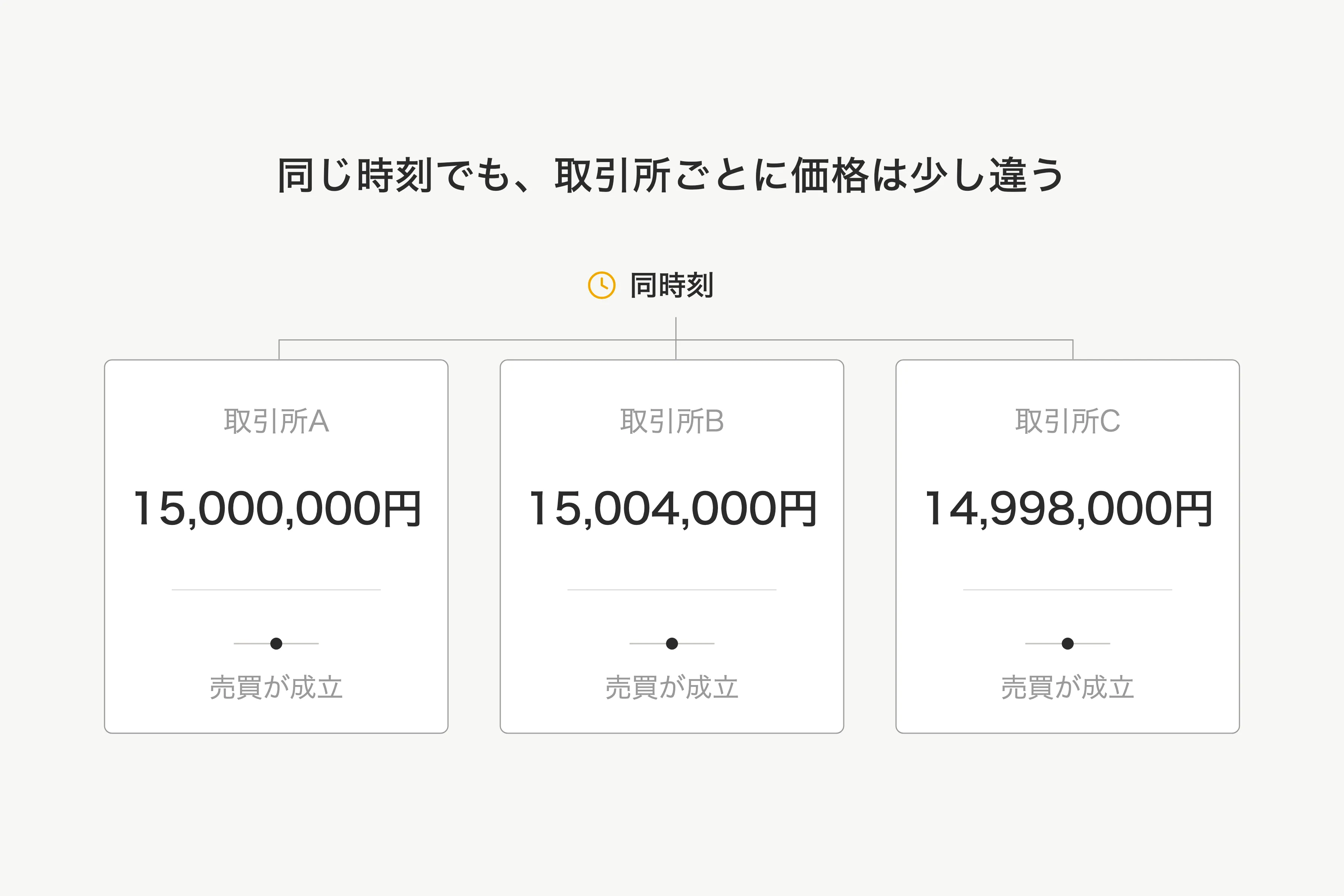1344x896 pixels.
Task: Click the black dot marker in 取引所C card
Action: [1067, 643]
